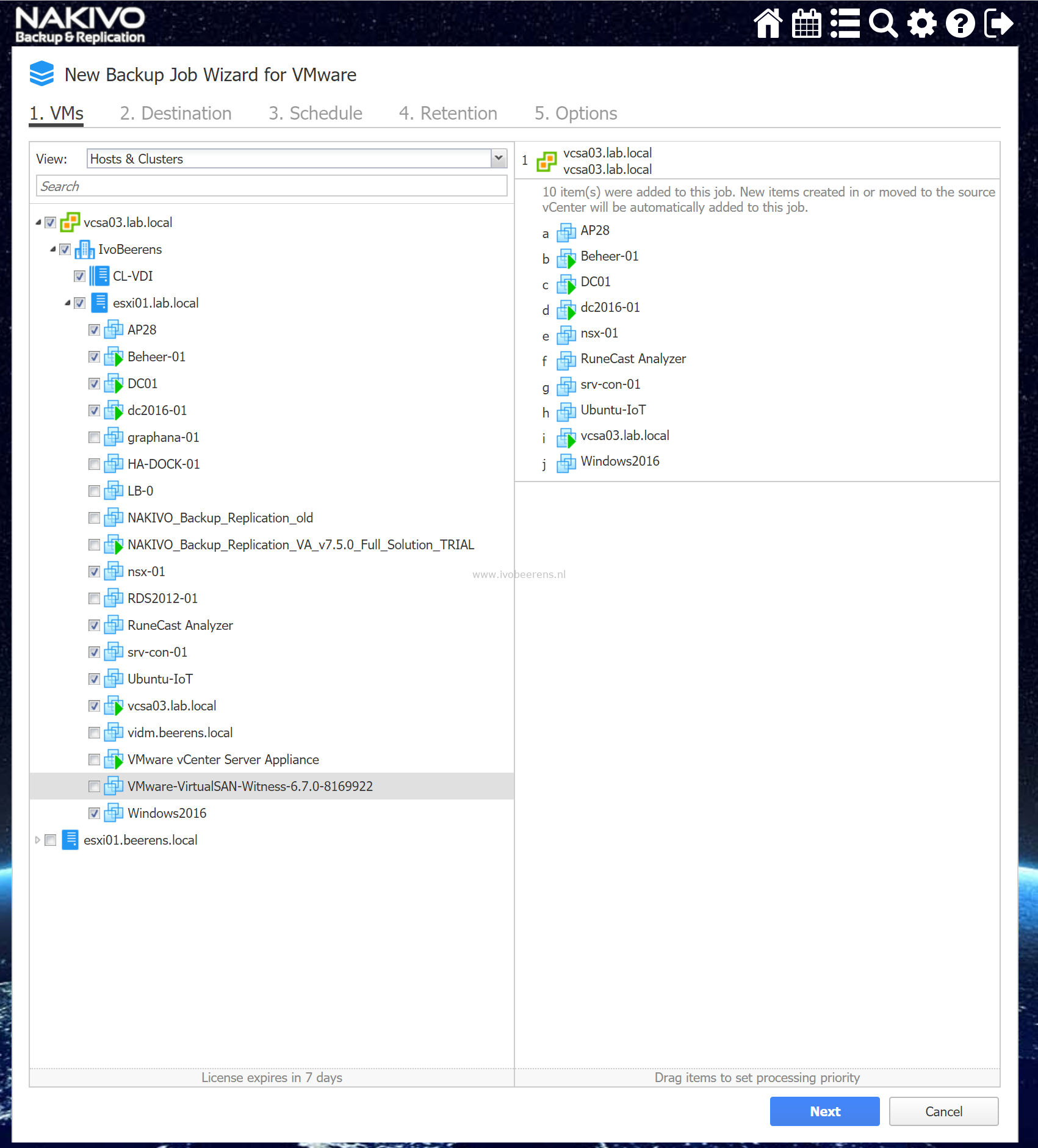This screenshot has height=1148, width=1038.
Task: Click the Beheer-01 VM icon in selected list
Action: tap(566, 258)
